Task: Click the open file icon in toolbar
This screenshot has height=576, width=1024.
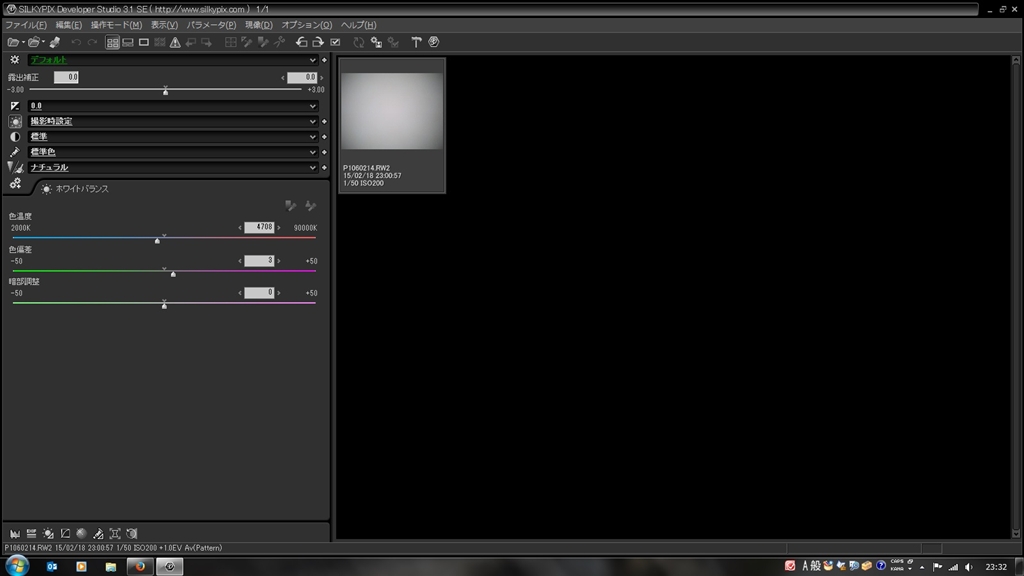Action: coord(13,42)
